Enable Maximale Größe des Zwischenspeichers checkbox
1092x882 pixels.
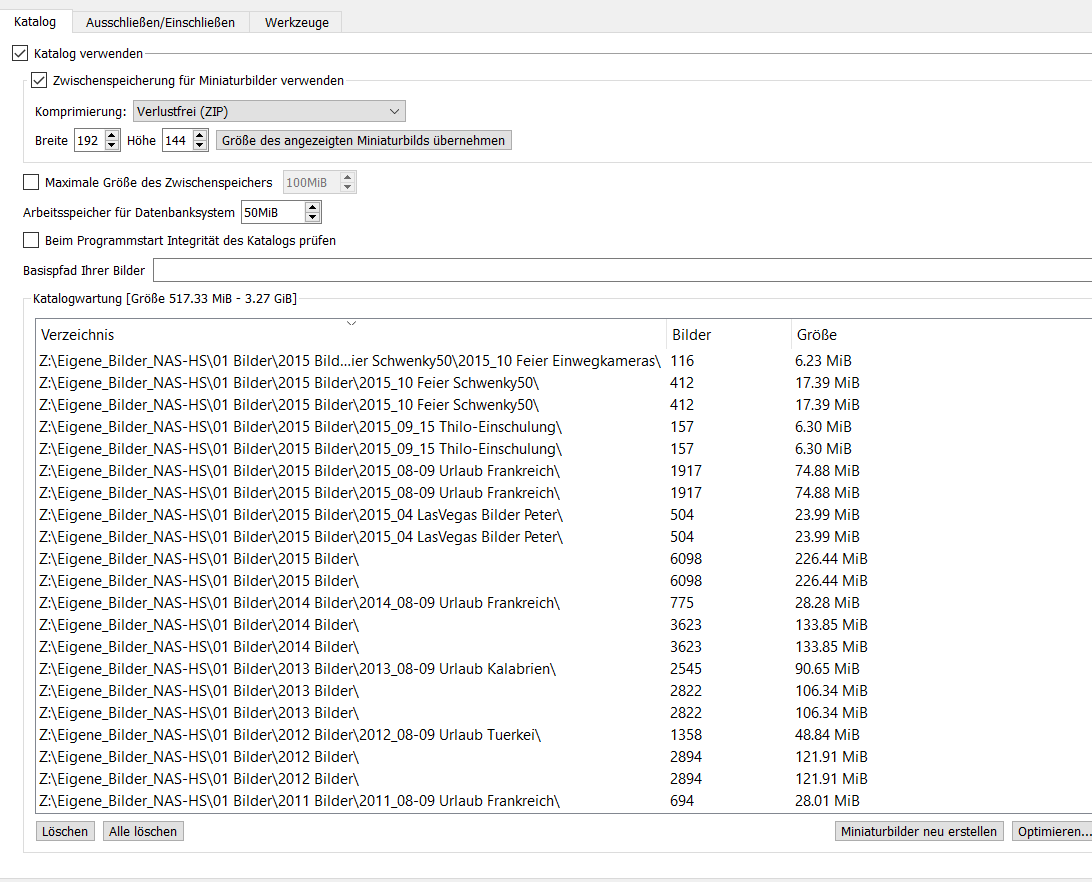point(31,183)
